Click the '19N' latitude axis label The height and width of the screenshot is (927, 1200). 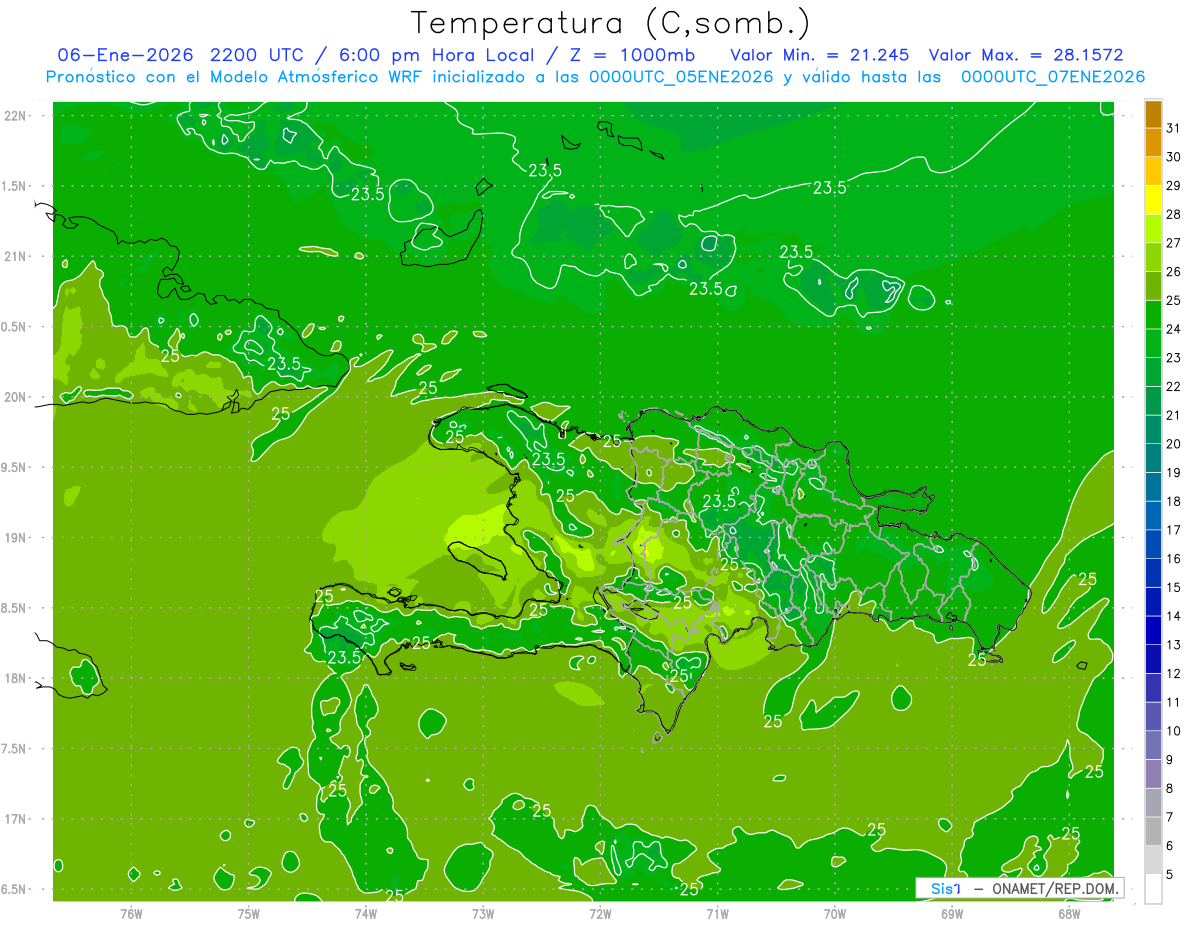pos(15,538)
